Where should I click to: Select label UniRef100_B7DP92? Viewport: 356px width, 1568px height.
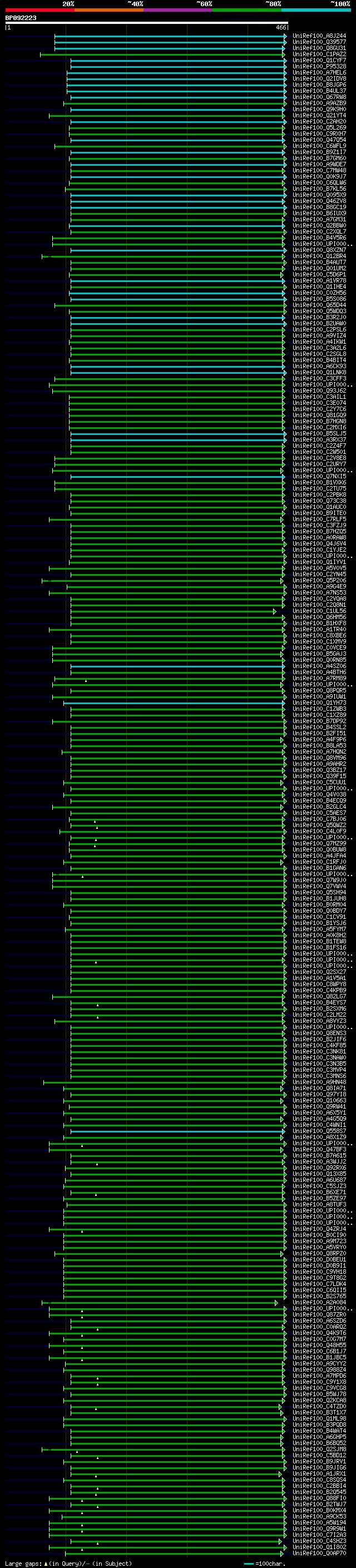click(319, 721)
